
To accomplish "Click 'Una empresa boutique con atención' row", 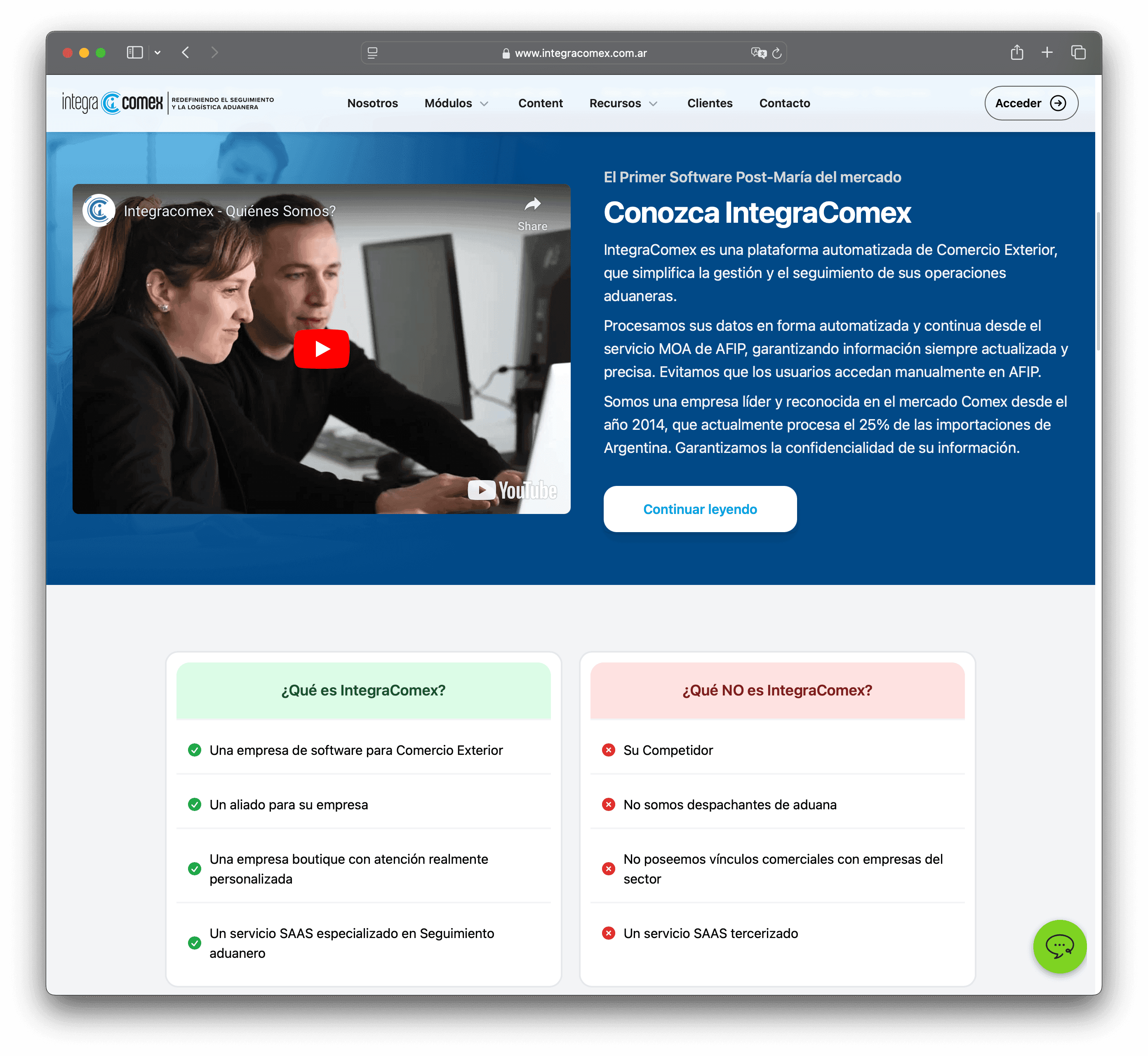I will tap(363, 869).
